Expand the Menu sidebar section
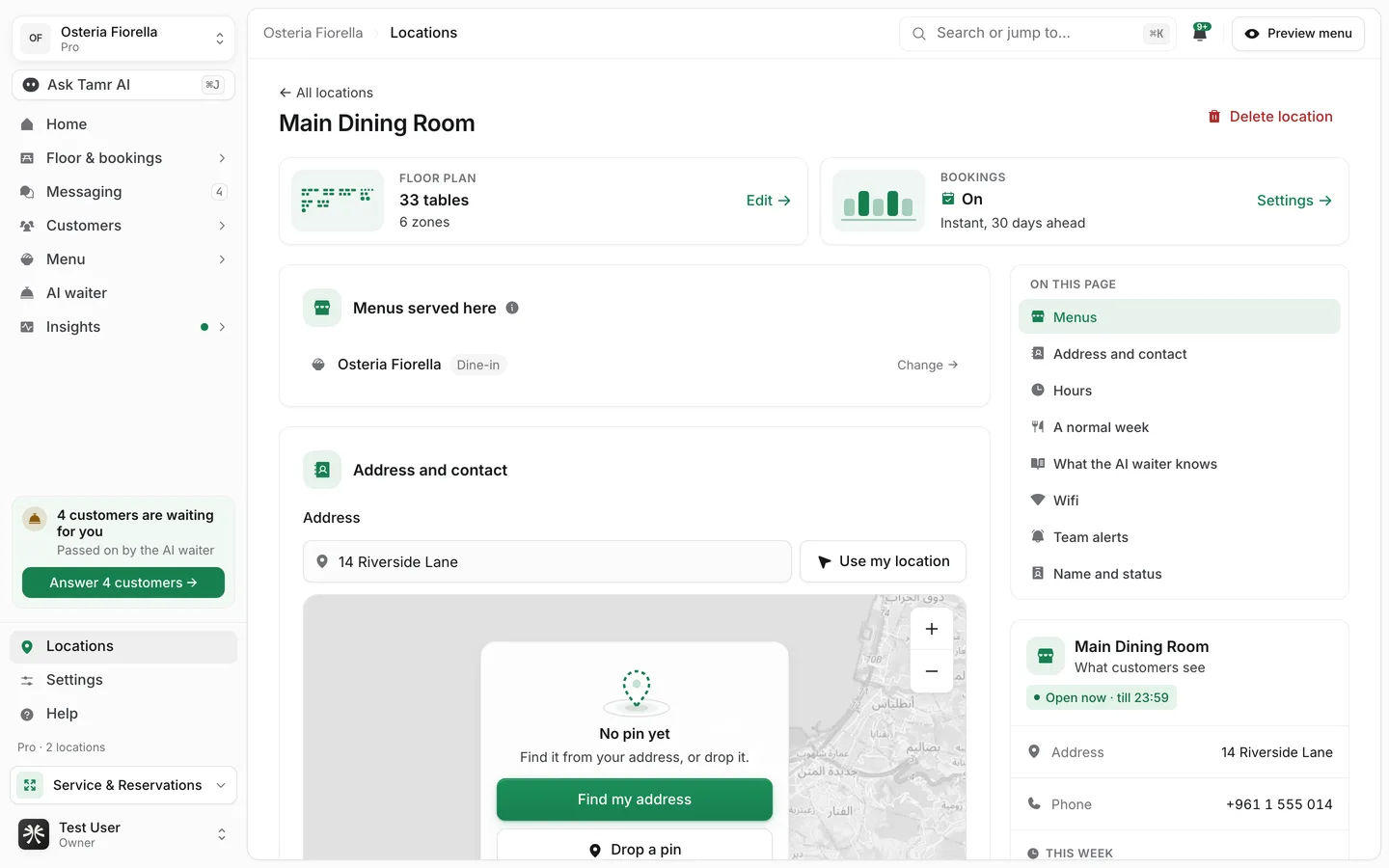The width and height of the screenshot is (1389, 868). click(123, 259)
